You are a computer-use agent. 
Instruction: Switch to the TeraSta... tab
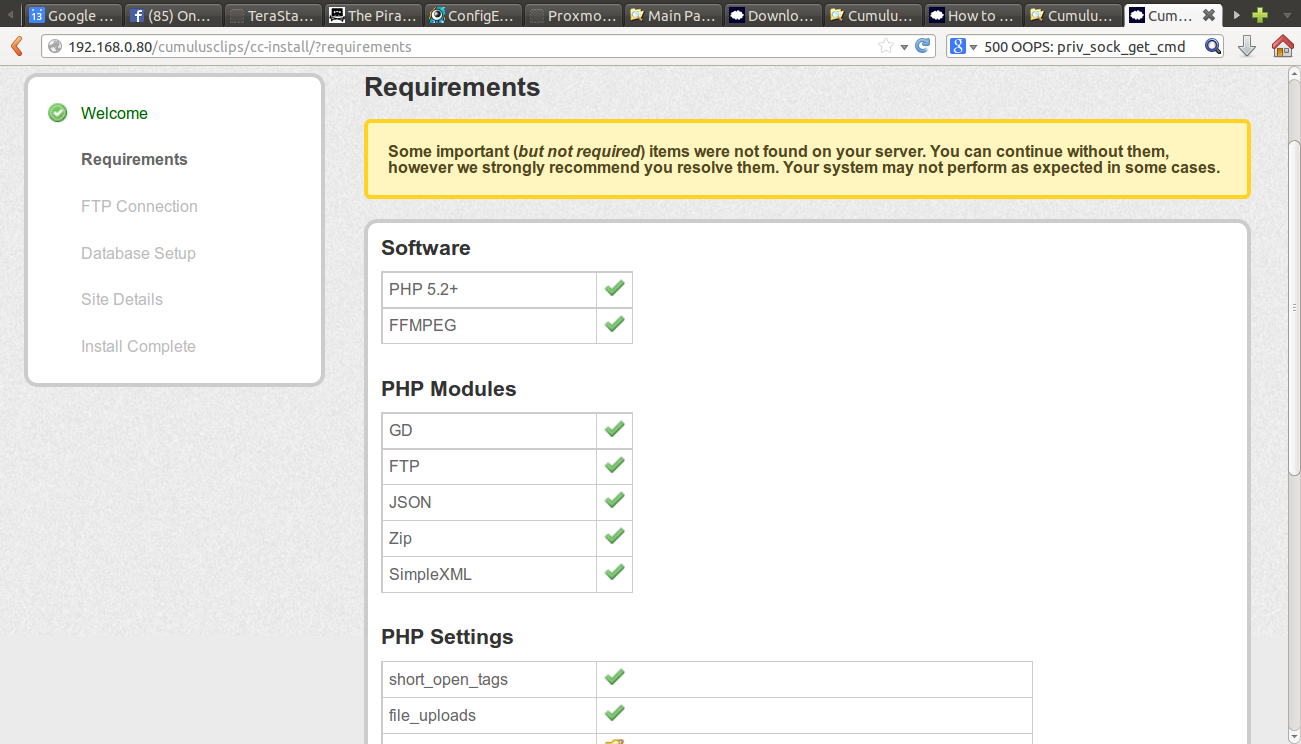273,15
